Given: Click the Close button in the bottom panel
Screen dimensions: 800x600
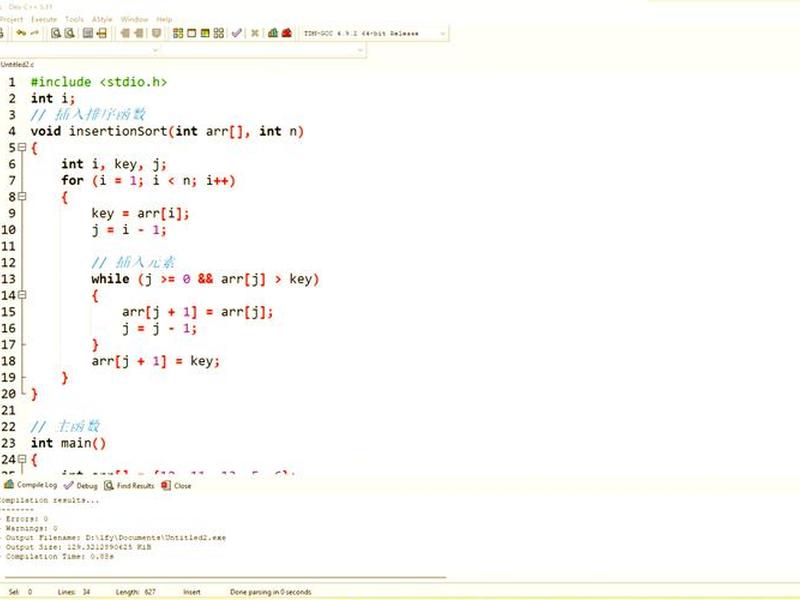Looking at the screenshot, I should tap(177, 485).
